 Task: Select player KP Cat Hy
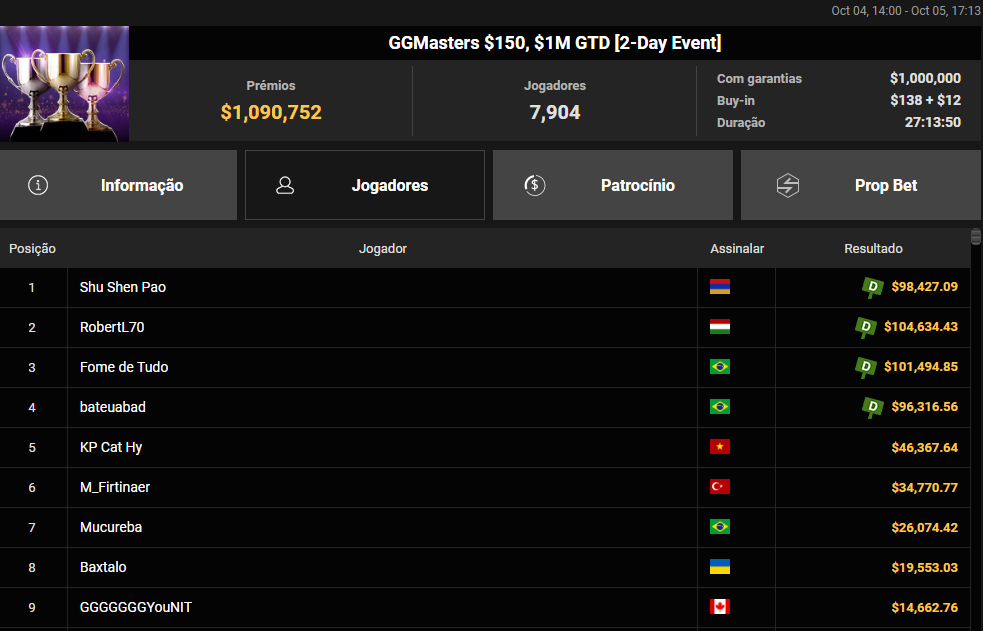(x=111, y=447)
